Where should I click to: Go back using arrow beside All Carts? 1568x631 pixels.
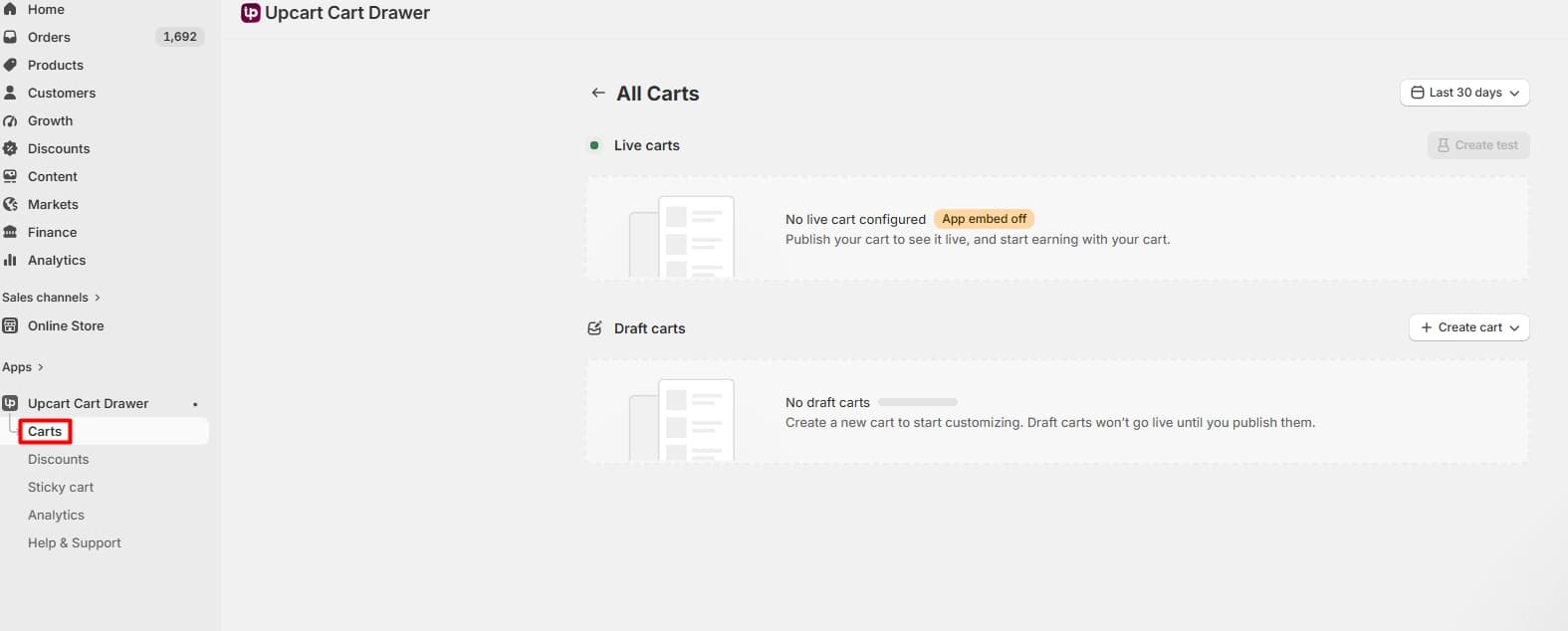pyautogui.click(x=598, y=93)
